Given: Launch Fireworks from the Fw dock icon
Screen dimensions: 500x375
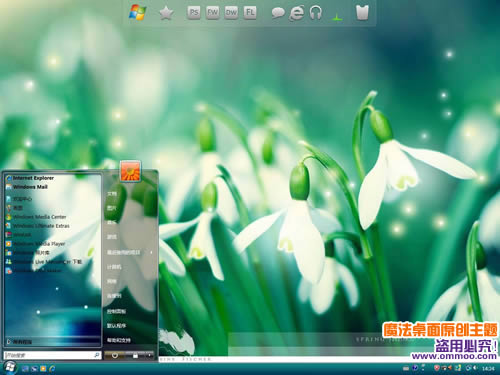Looking at the screenshot, I should 212,13.
